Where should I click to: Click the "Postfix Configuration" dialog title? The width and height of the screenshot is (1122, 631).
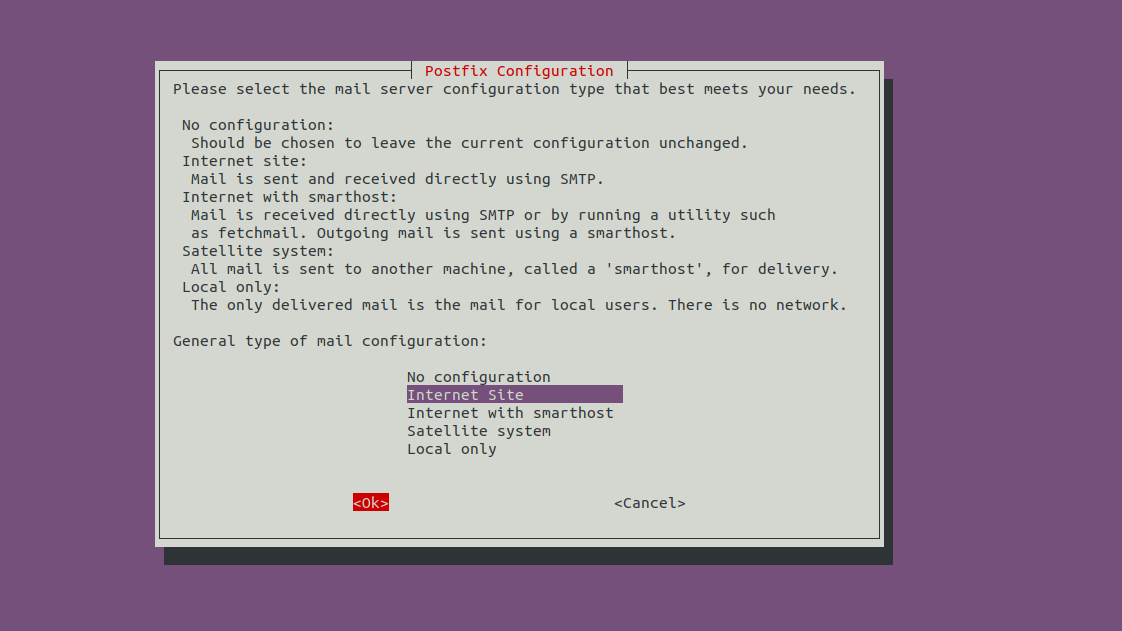pos(519,71)
